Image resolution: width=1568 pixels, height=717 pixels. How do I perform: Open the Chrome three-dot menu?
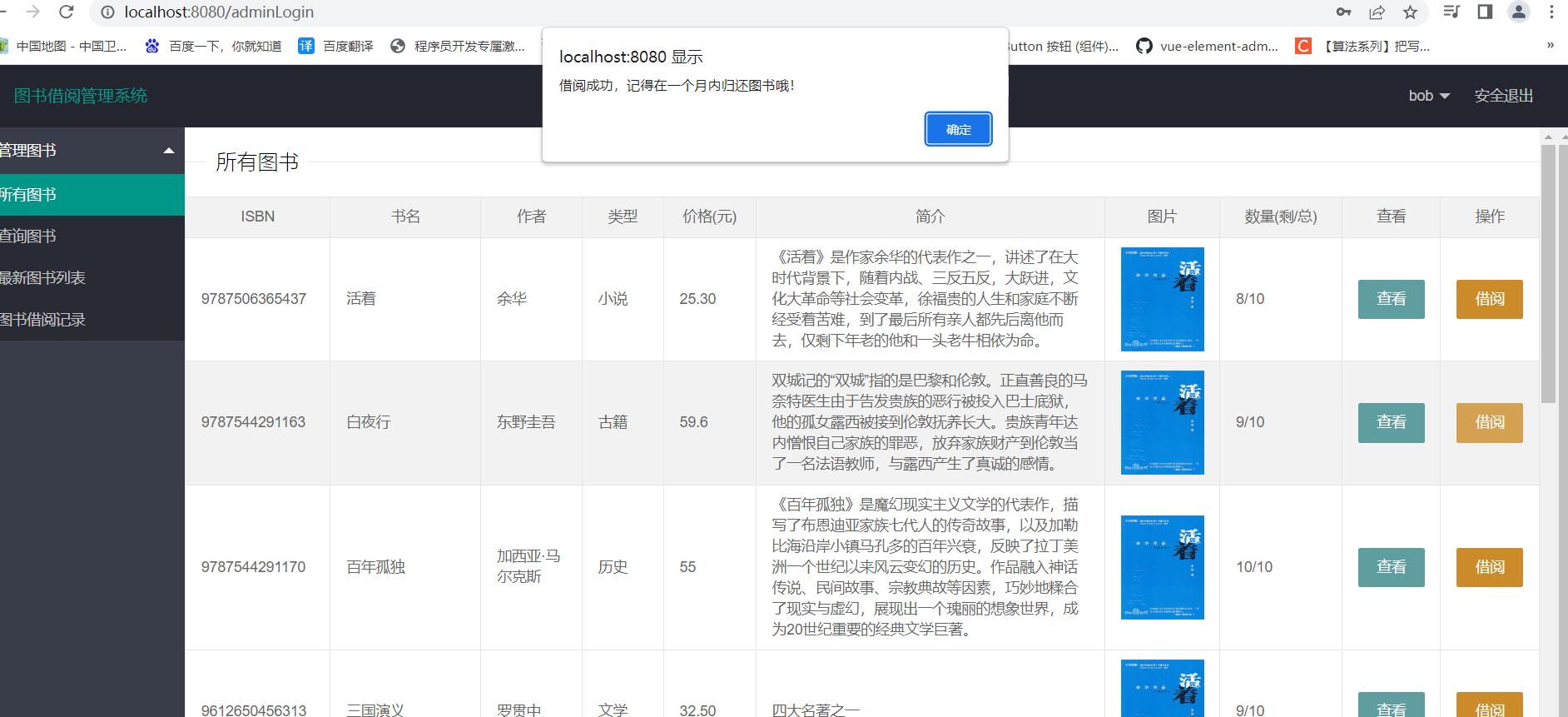(1551, 12)
